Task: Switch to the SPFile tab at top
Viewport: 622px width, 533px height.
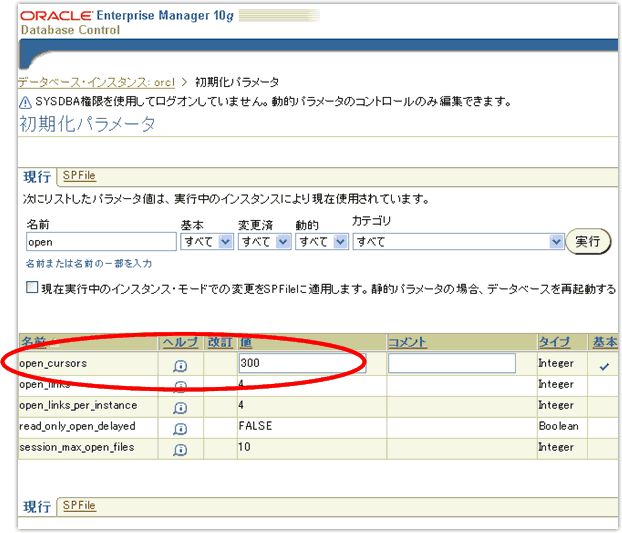Action: (79, 176)
